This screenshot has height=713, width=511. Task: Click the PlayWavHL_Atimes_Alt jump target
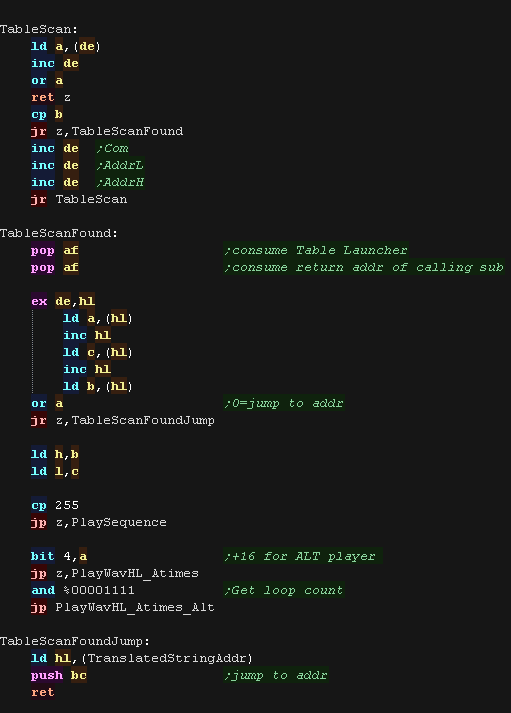point(135,607)
